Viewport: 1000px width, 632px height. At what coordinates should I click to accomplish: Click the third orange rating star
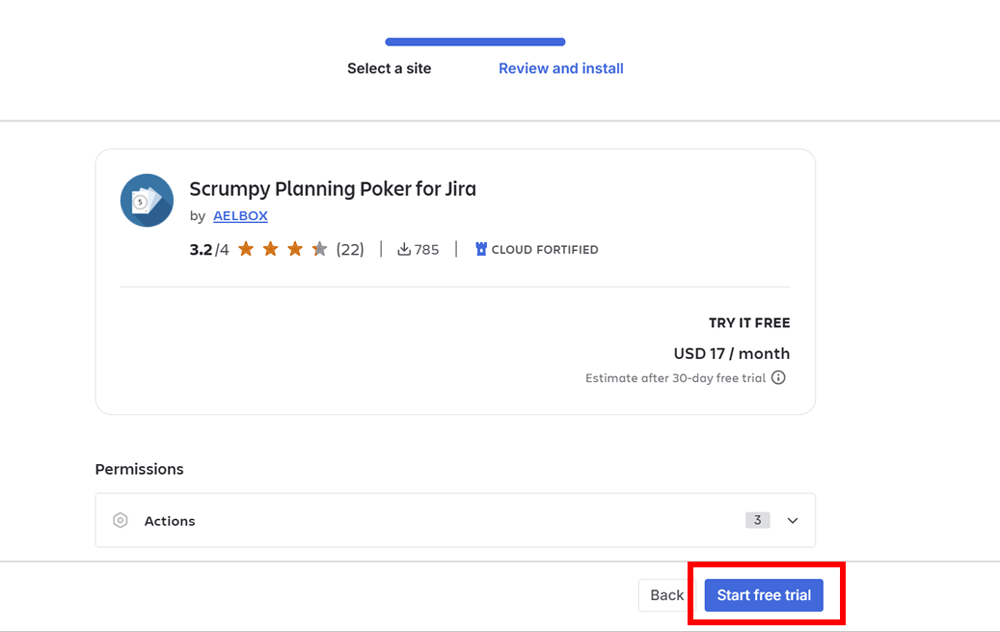[x=295, y=249]
